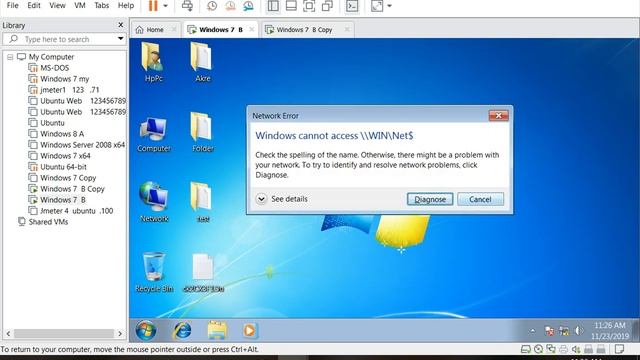Switch to Unity mode
Screen dimensions: 640x360
pyautogui.click(x=327, y=6)
